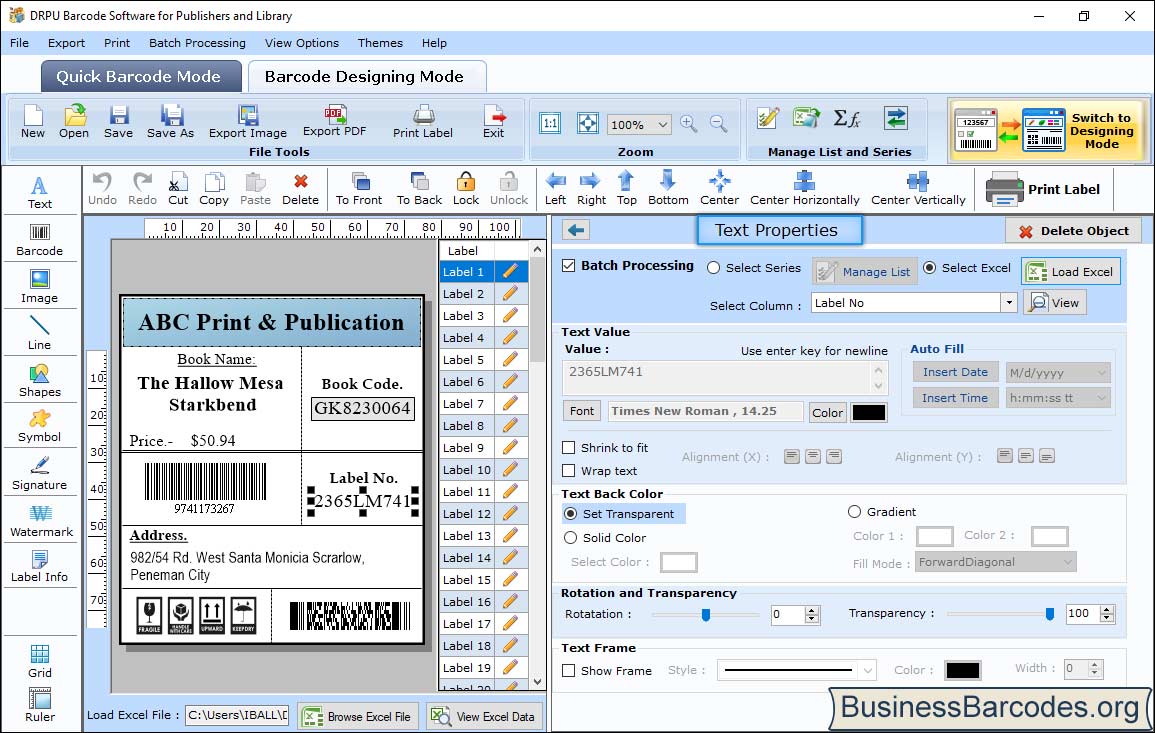Exit the application from File Tools
Image resolution: width=1155 pixels, height=733 pixels.
(x=494, y=122)
